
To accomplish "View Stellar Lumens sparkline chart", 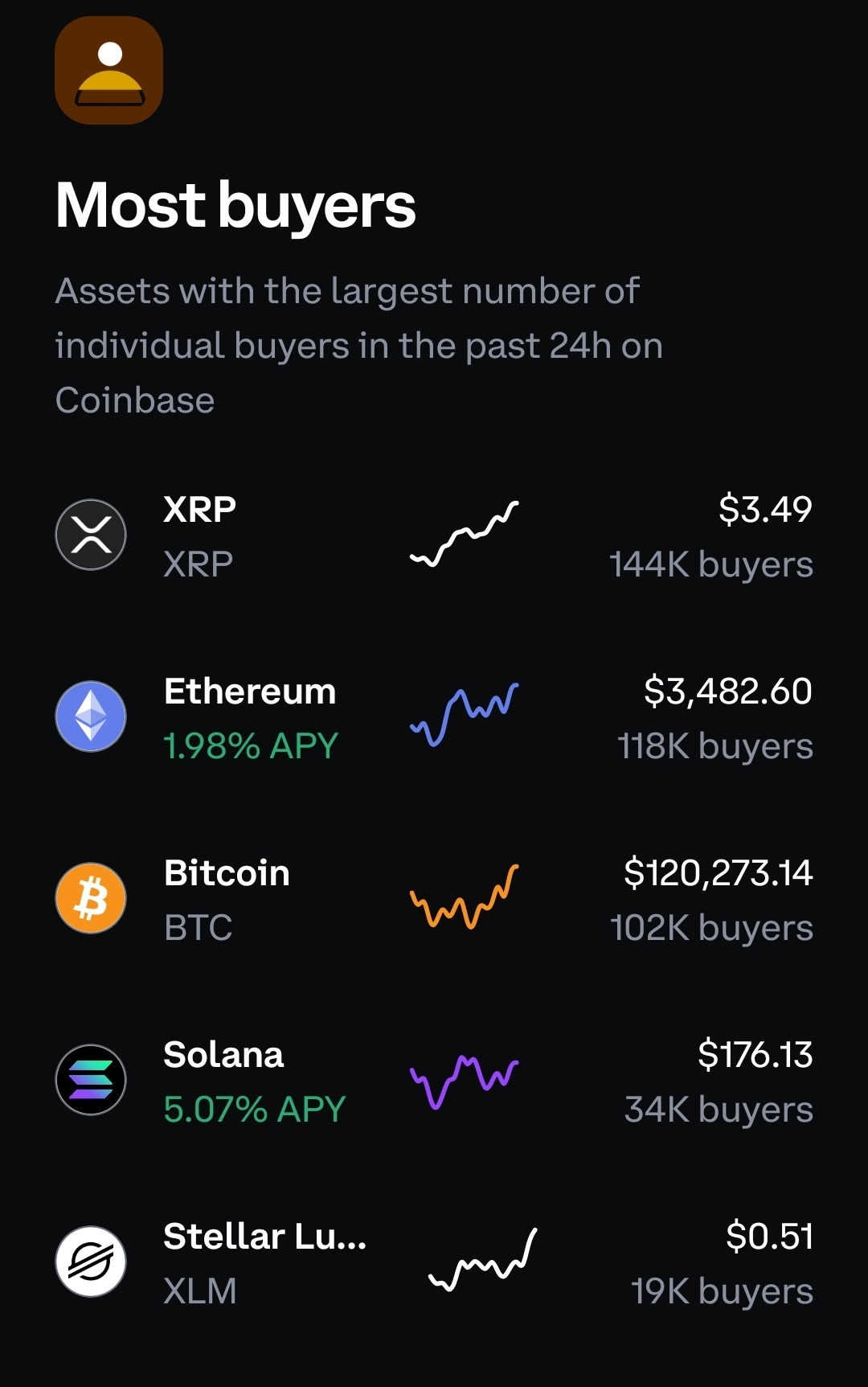I will [483, 1260].
